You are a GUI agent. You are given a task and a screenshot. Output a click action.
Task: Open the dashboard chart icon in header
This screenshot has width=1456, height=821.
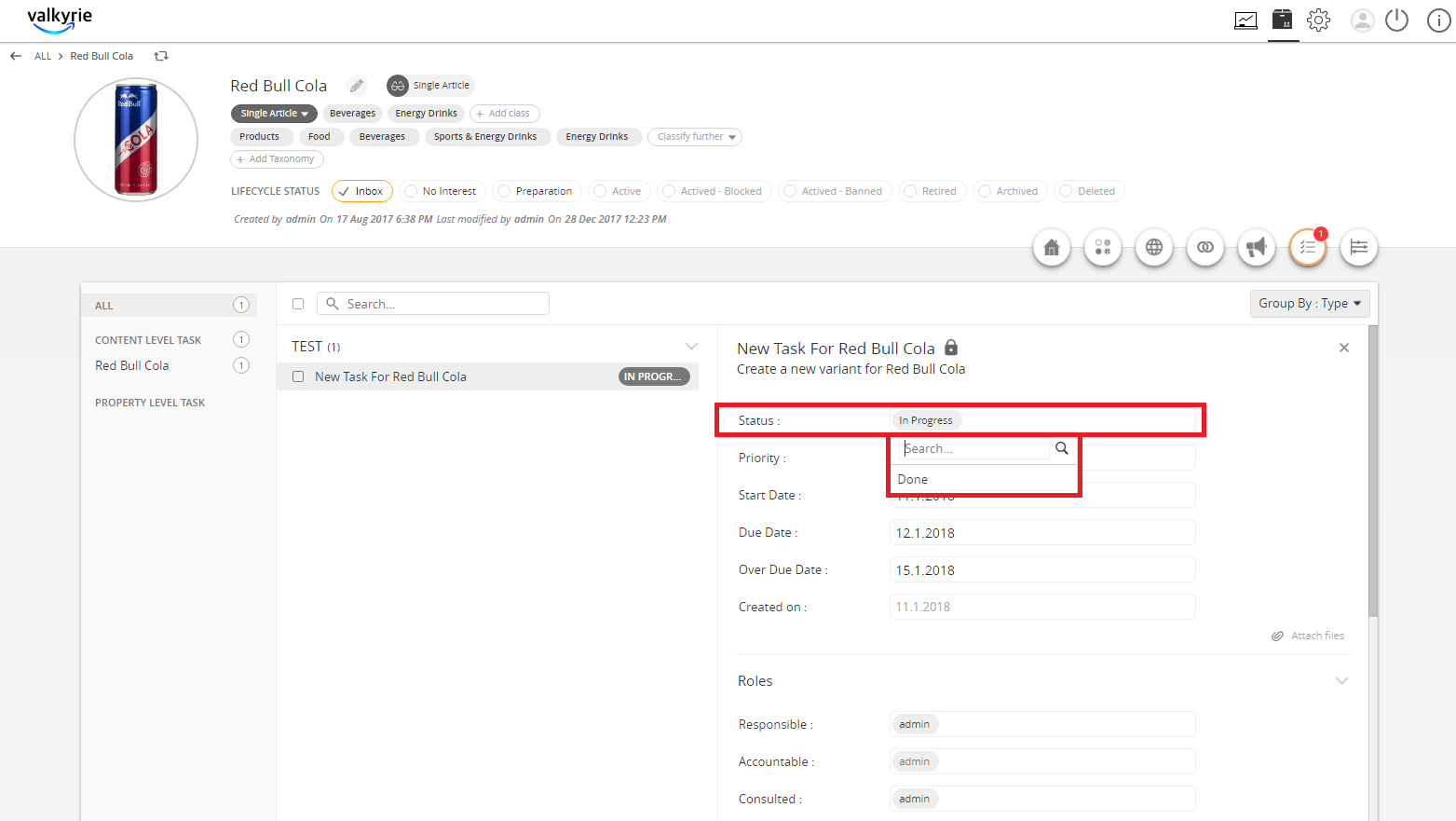(1245, 21)
